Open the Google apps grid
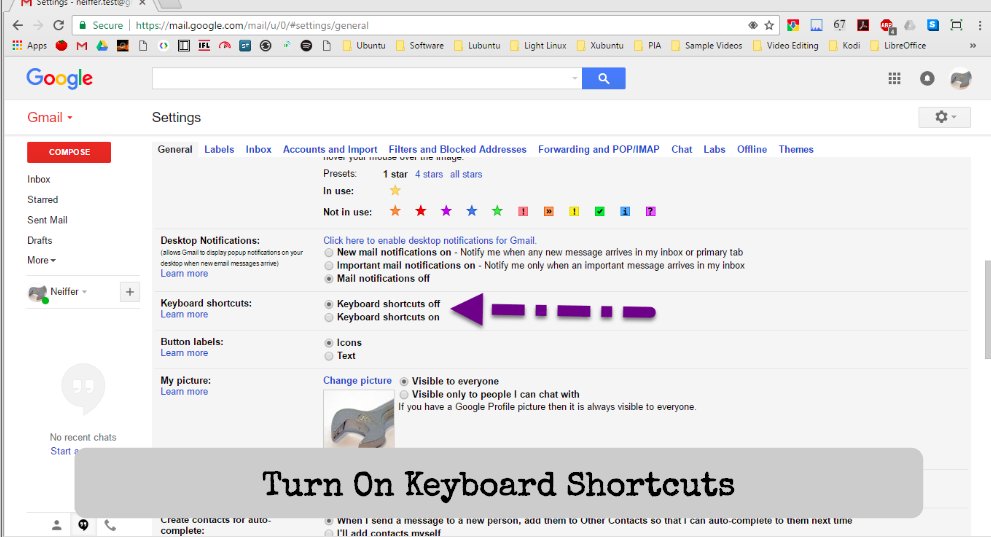991x537 pixels. 894,78
